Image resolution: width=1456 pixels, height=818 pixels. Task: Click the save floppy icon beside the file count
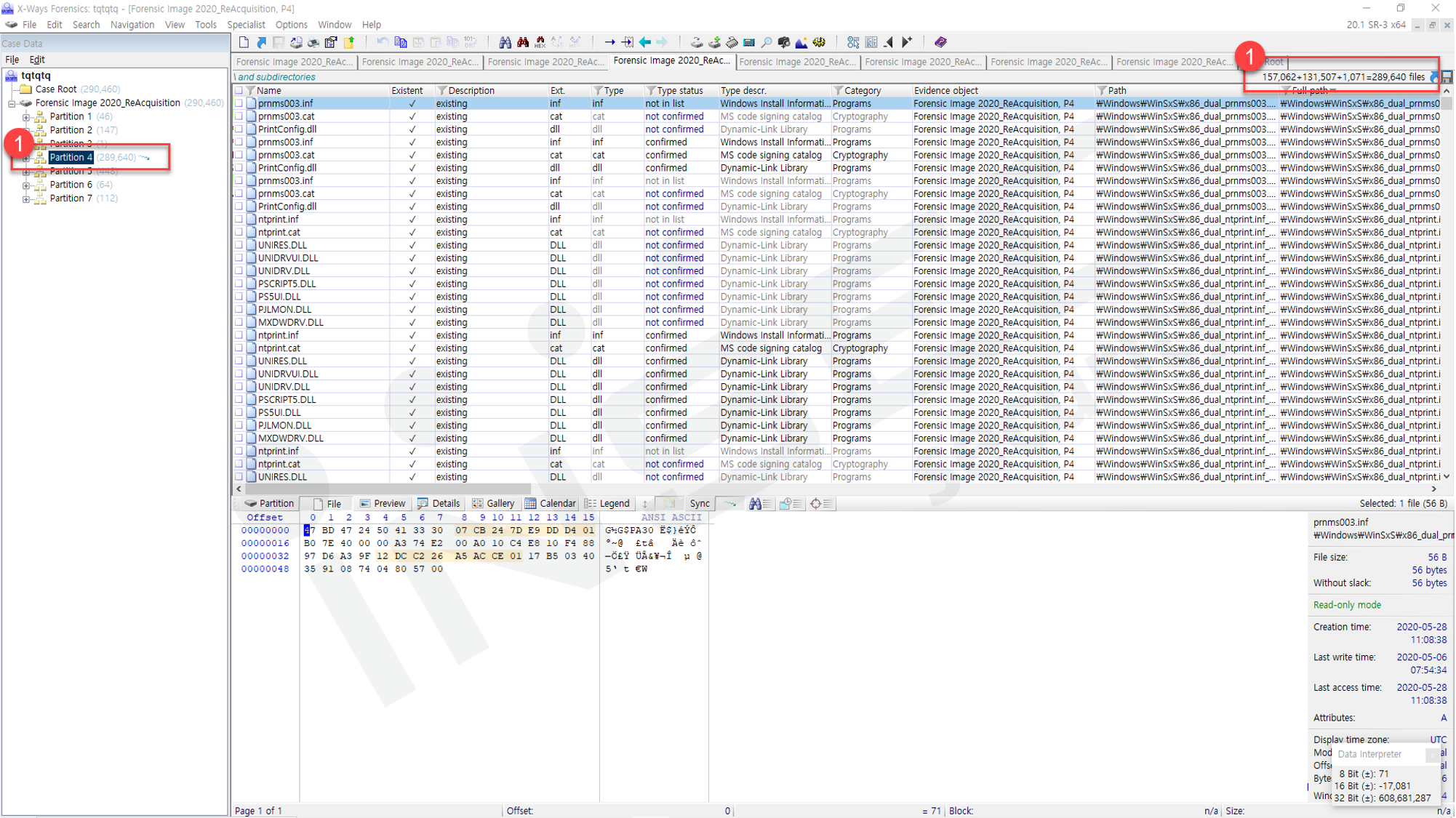coord(1447,77)
